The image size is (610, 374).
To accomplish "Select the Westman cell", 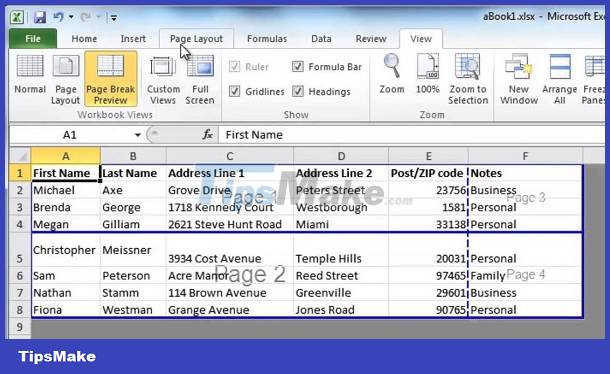I will [x=133, y=310].
